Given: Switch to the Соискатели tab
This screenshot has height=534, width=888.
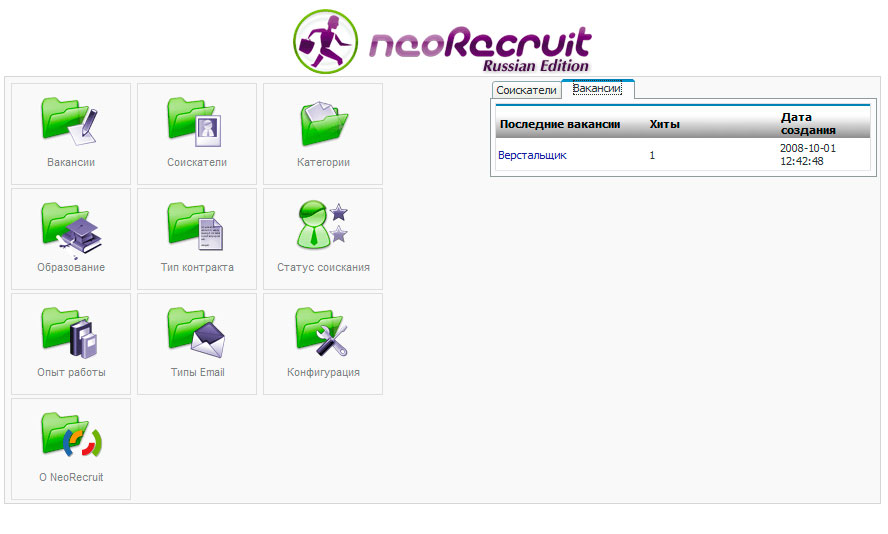Looking at the screenshot, I should [526, 90].
